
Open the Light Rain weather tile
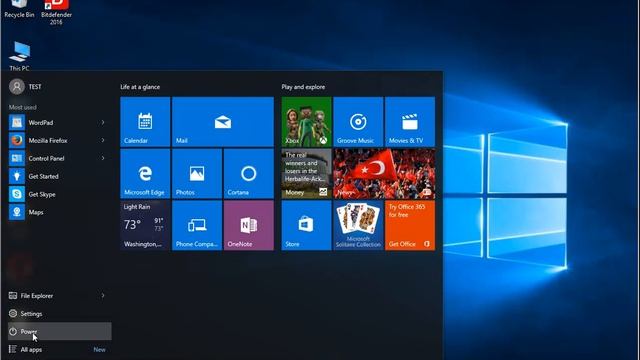tap(145, 225)
